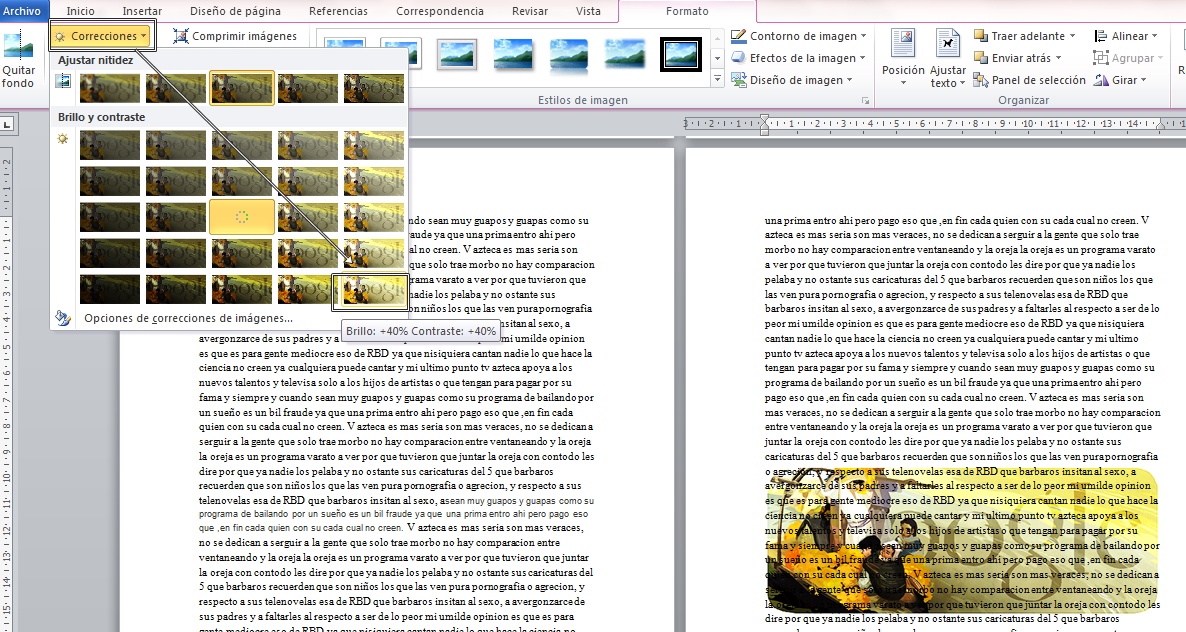Open the Archivo tab
1186x632 pixels.
coord(23,11)
